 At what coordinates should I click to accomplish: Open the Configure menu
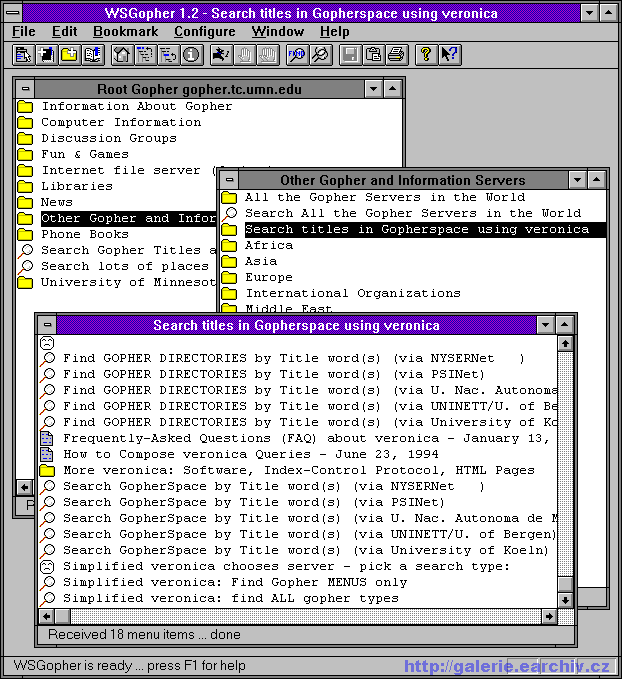tap(205, 32)
